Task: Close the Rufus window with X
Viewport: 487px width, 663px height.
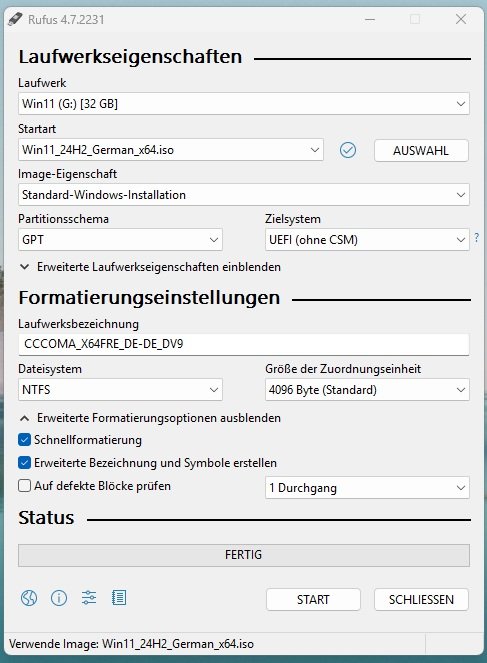Action: (x=461, y=19)
